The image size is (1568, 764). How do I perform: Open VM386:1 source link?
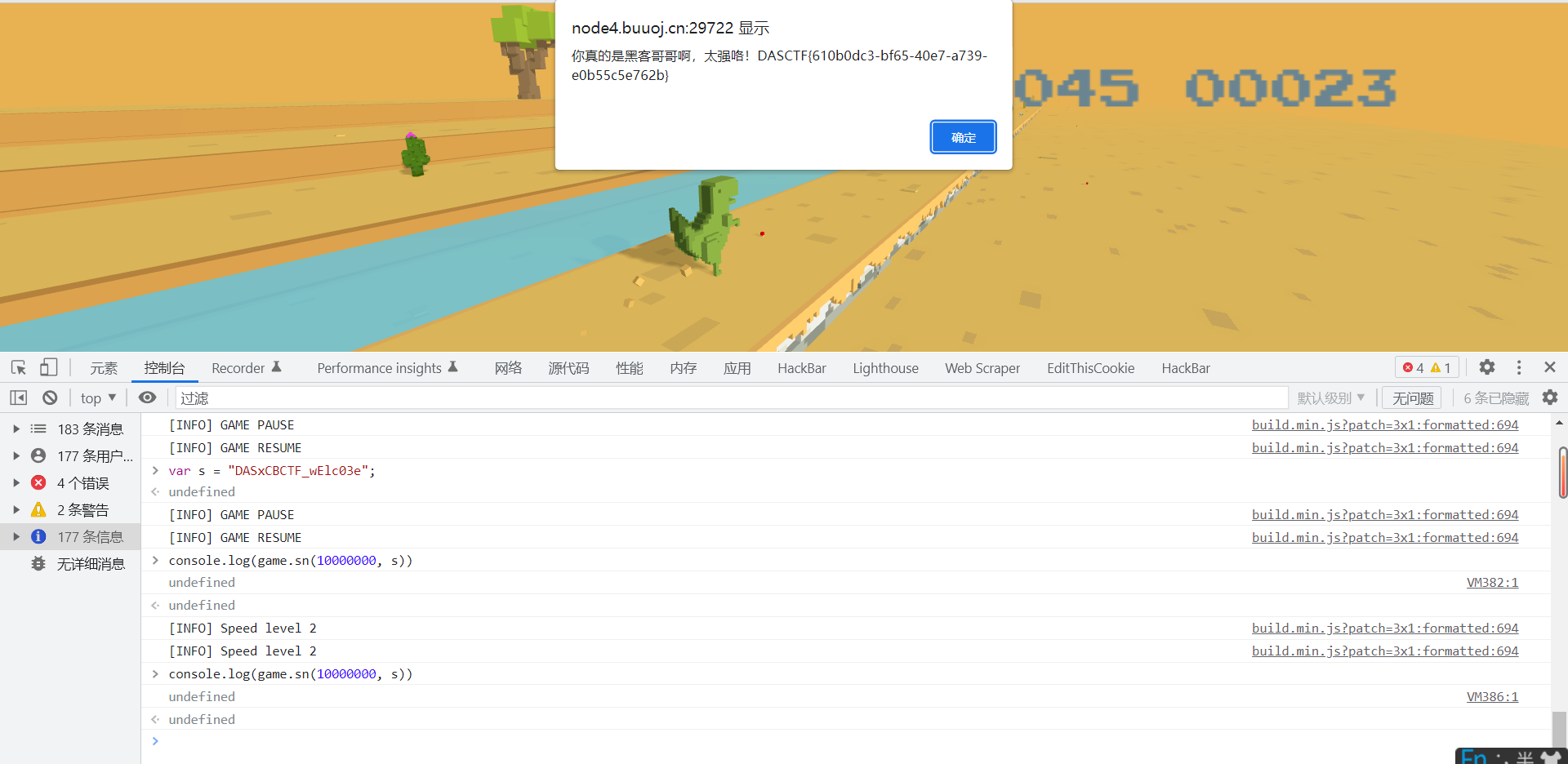[x=1492, y=696]
